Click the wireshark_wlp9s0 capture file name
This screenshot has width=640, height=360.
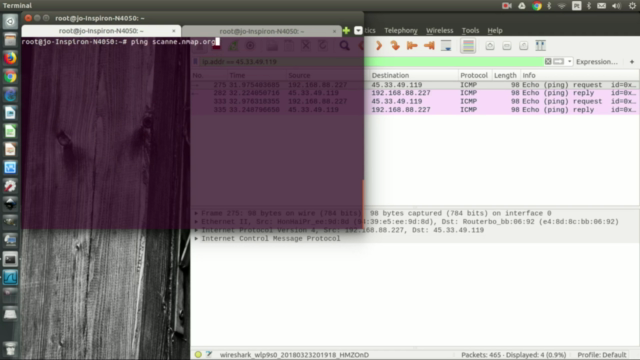tap(294, 355)
